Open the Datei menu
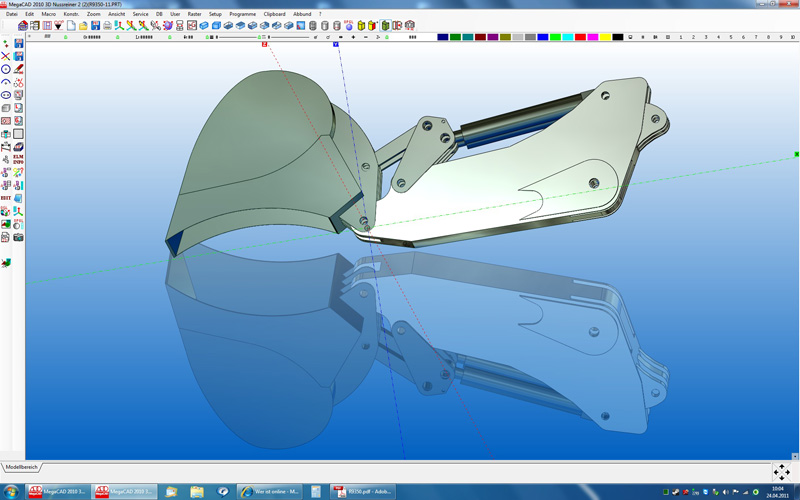 (11, 14)
